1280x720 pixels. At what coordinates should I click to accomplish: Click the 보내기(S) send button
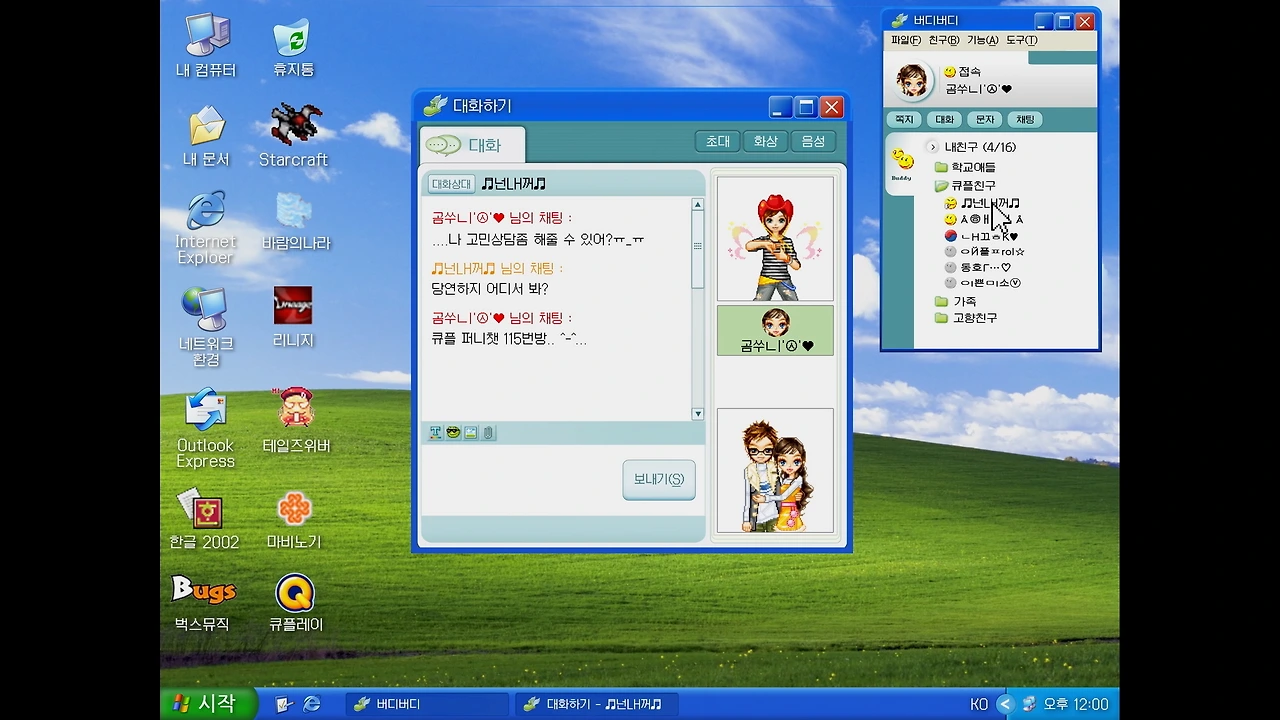(659, 480)
